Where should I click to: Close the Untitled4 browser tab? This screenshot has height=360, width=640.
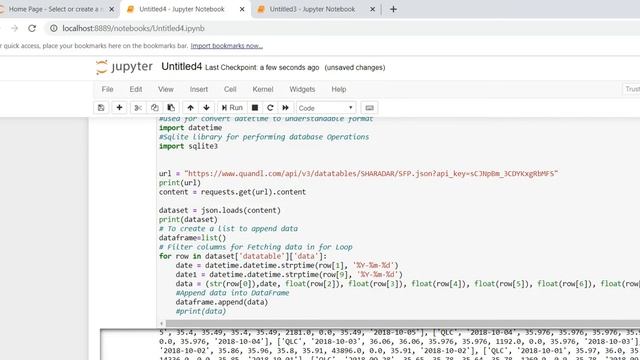pos(242,9)
